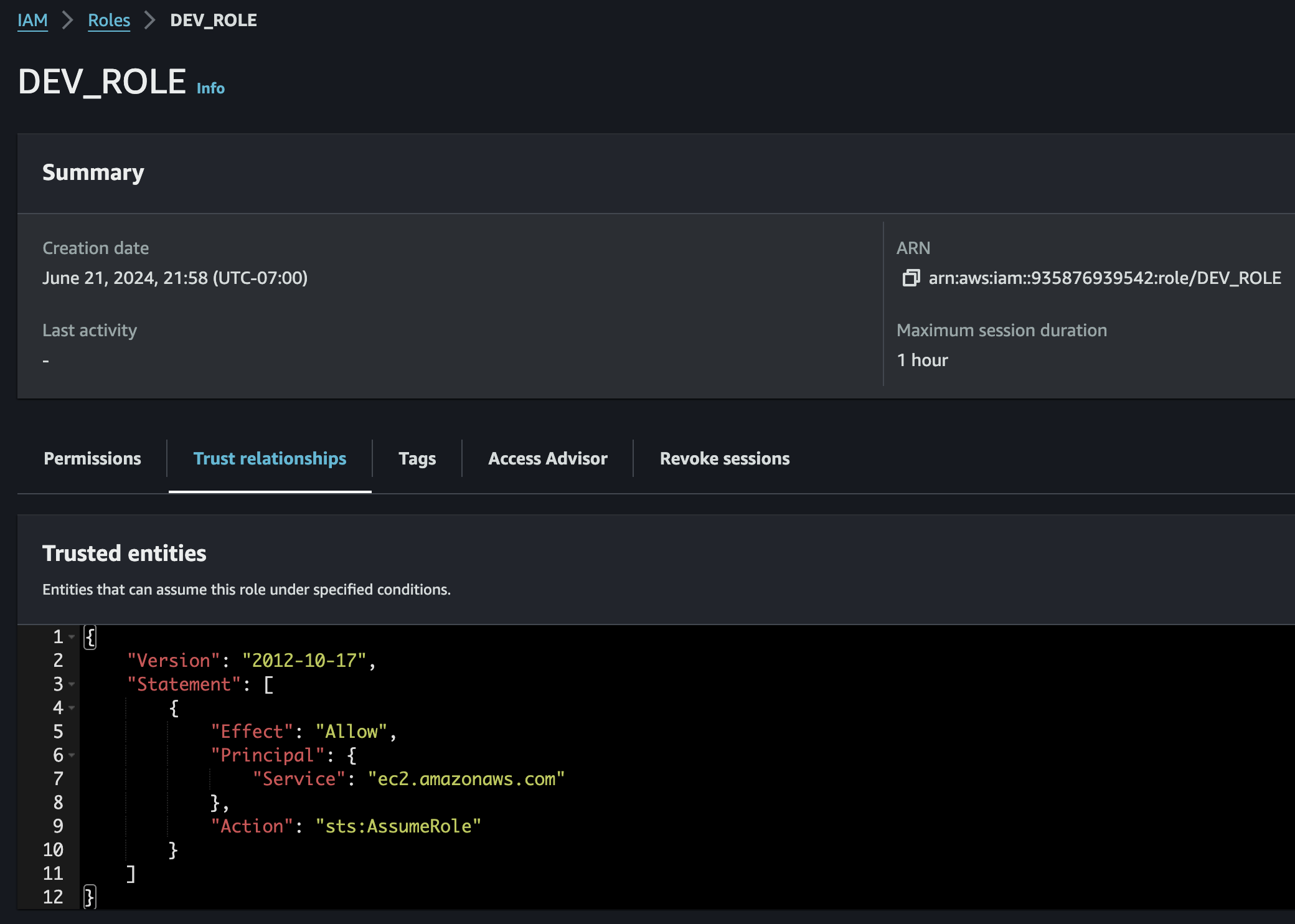Collapse the statement object fold arrow on line 4
This screenshot has height=924, width=1295.
72,708
